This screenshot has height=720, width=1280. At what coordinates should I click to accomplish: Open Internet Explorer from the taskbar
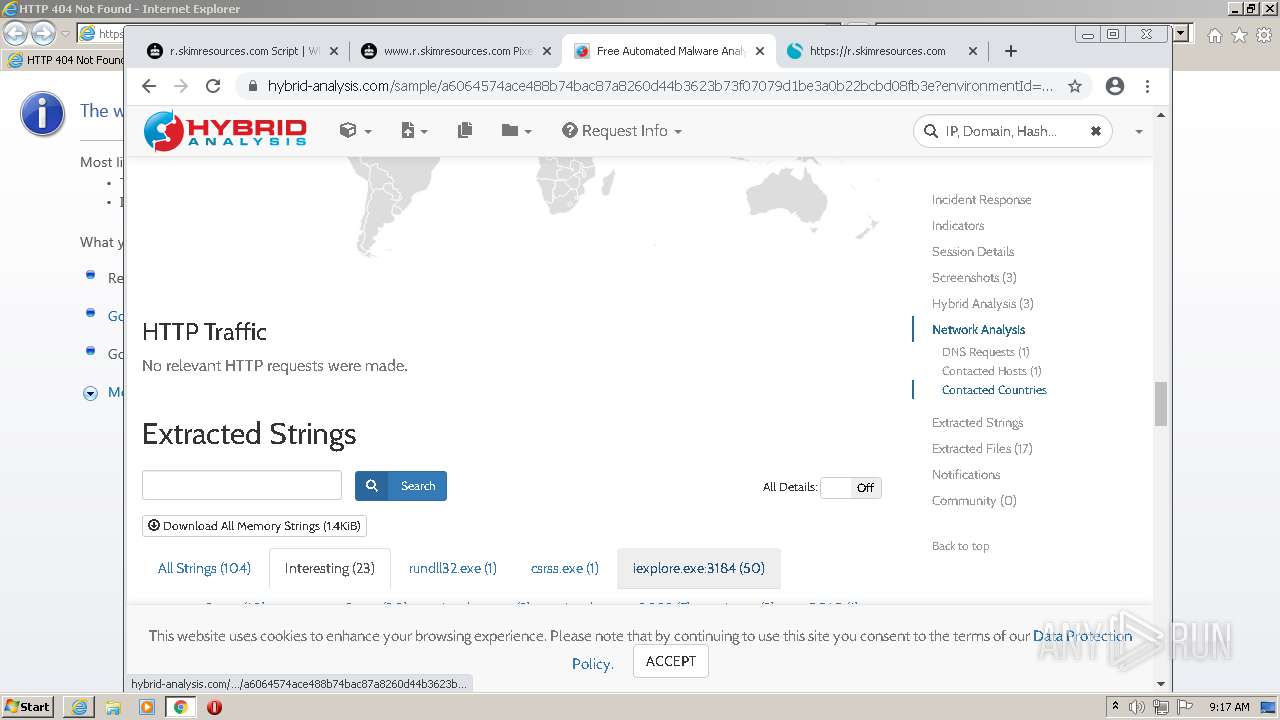pos(79,707)
